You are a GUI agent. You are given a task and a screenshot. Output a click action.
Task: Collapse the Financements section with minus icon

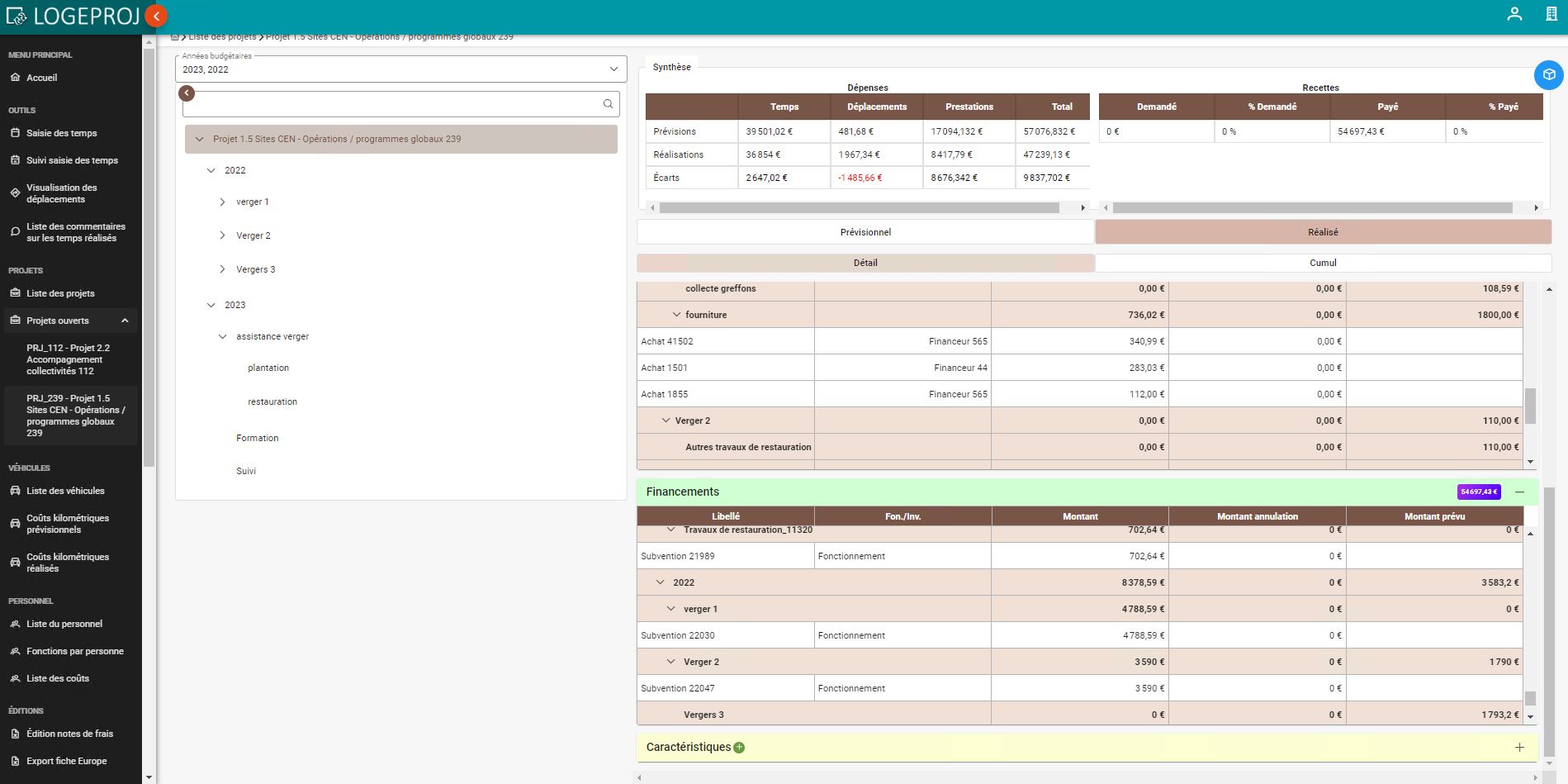tap(1519, 492)
